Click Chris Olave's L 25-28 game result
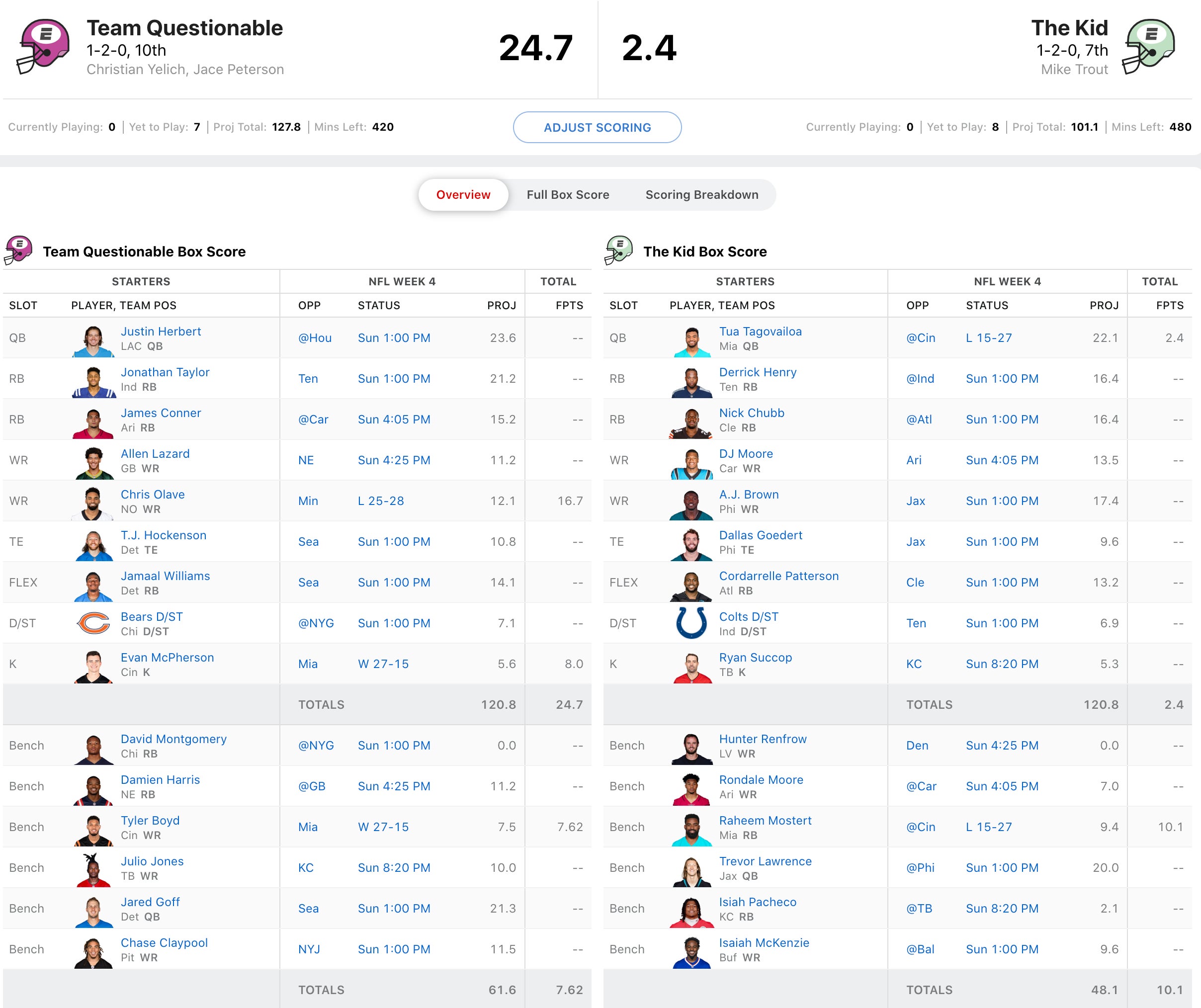 tap(380, 501)
